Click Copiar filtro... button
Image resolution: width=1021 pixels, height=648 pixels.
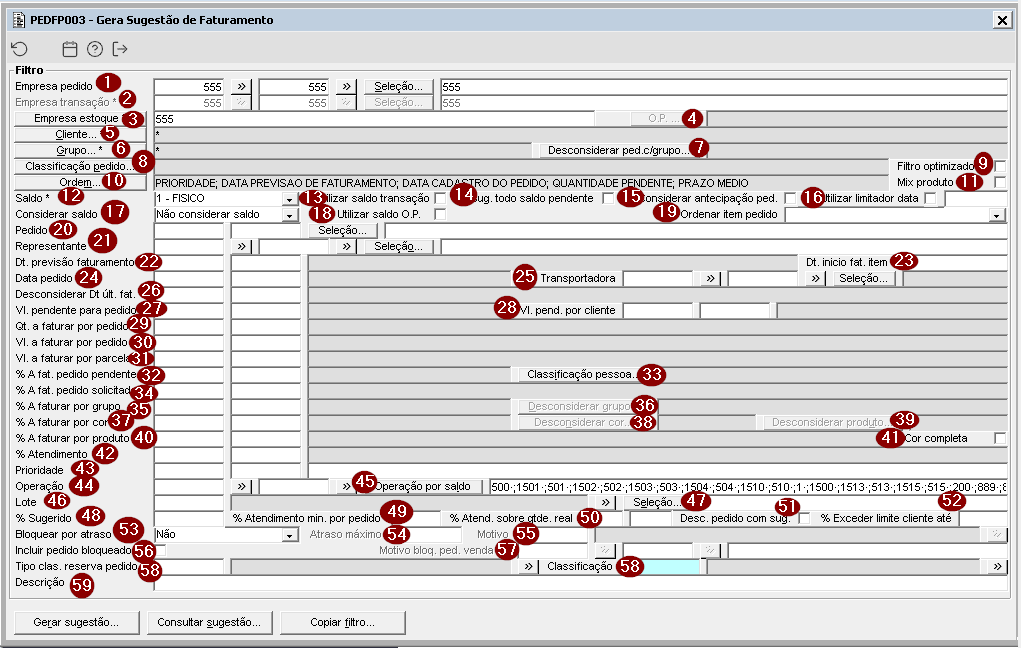pos(343,622)
